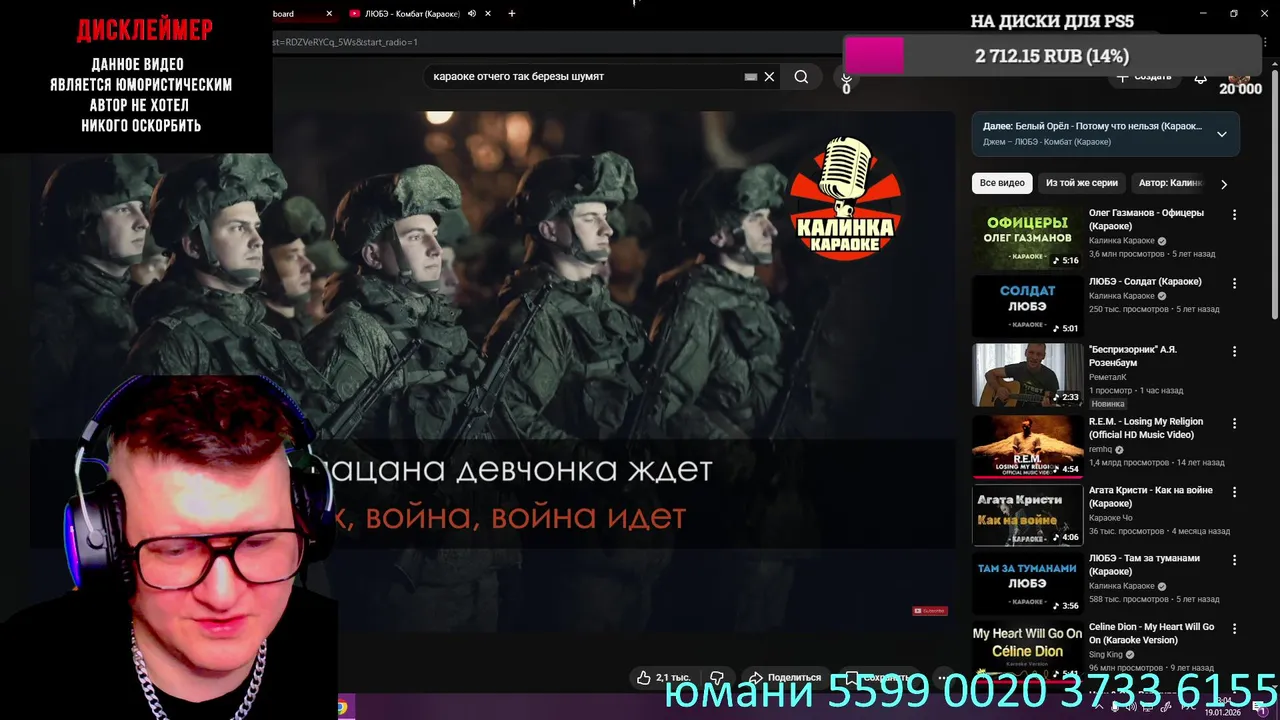1280x720 pixels.
Task: Select the 'Все видео' filter chip
Action: tap(1002, 183)
